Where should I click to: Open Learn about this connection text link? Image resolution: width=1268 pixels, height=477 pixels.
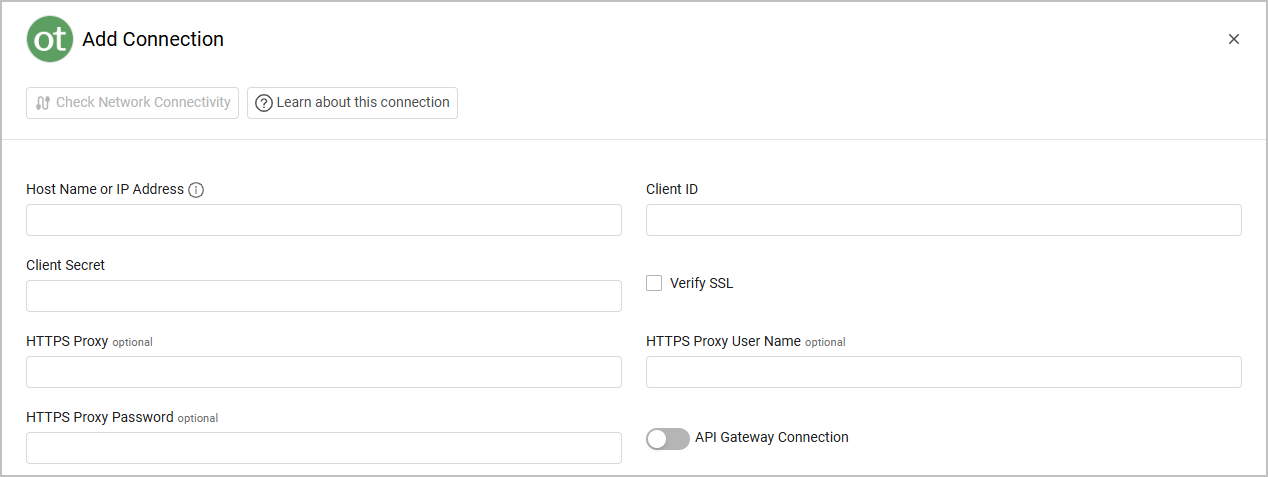(363, 102)
